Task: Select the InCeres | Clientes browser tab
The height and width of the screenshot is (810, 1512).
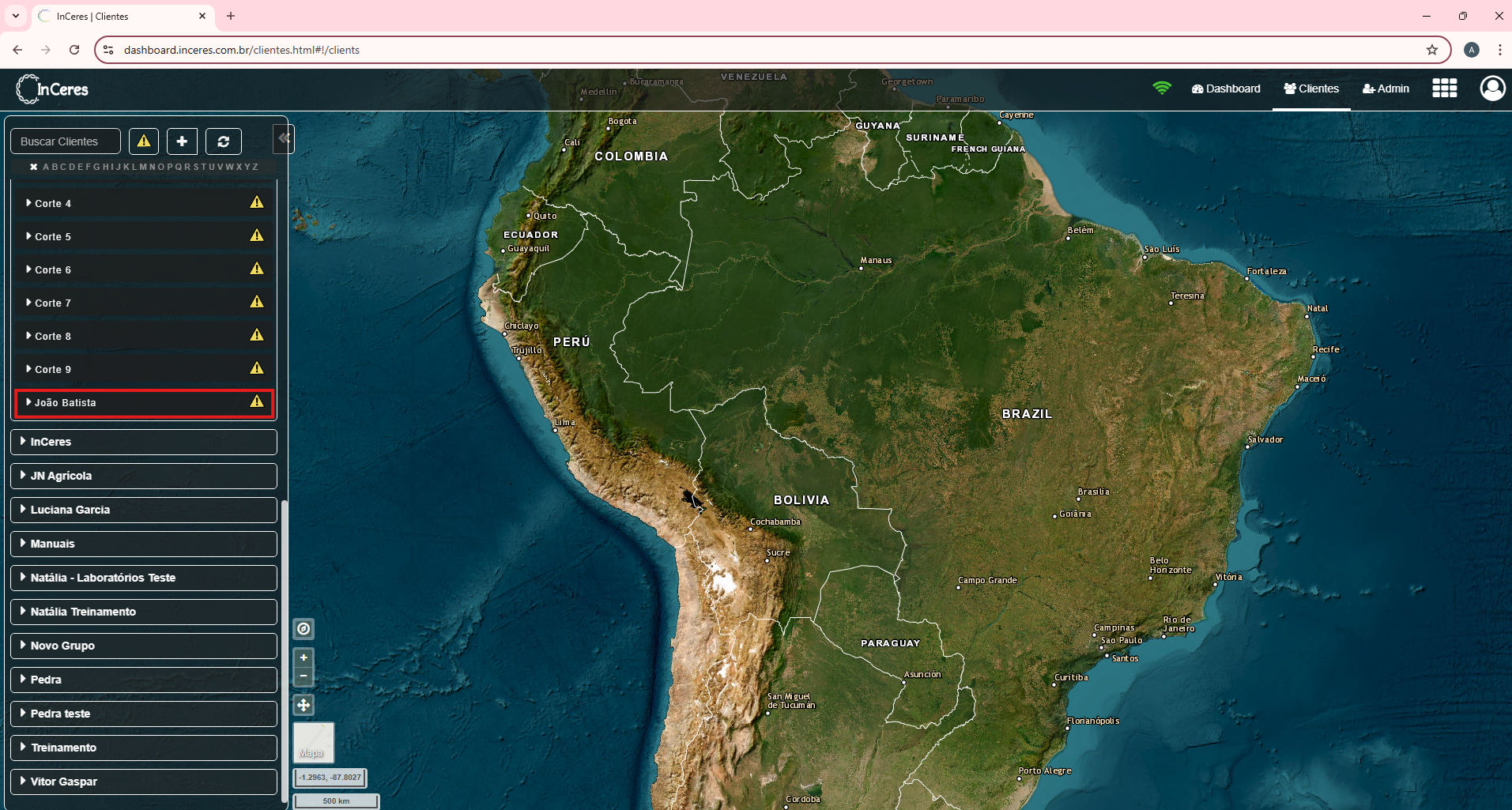Action: point(123,16)
